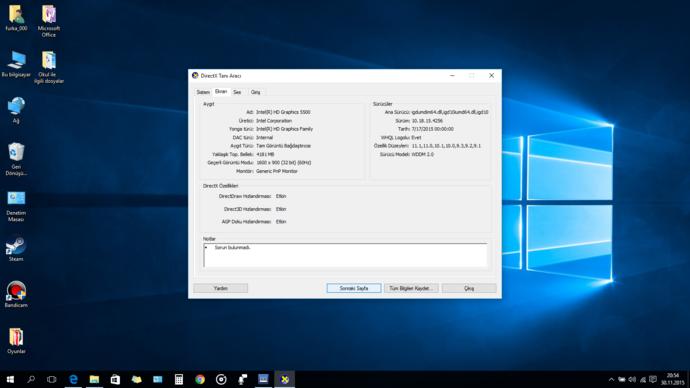Click the Çıkış button

point(469,288)
